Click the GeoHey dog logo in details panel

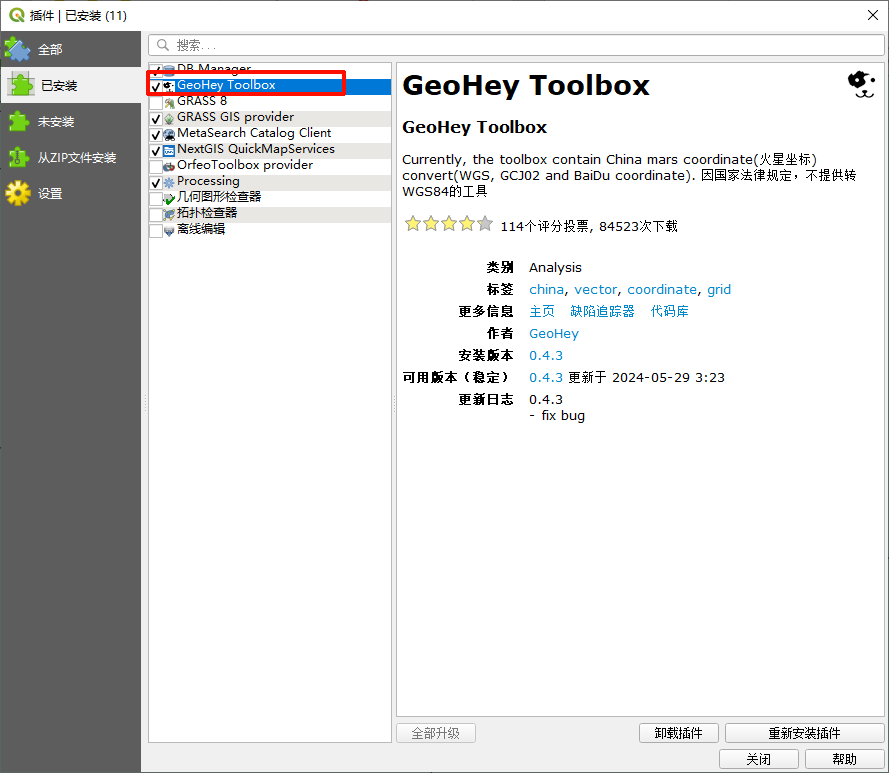pos(861,85)
